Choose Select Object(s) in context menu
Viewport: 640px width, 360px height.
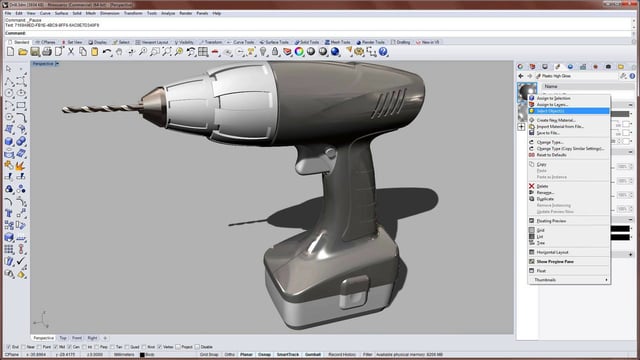tap(569, 111)
